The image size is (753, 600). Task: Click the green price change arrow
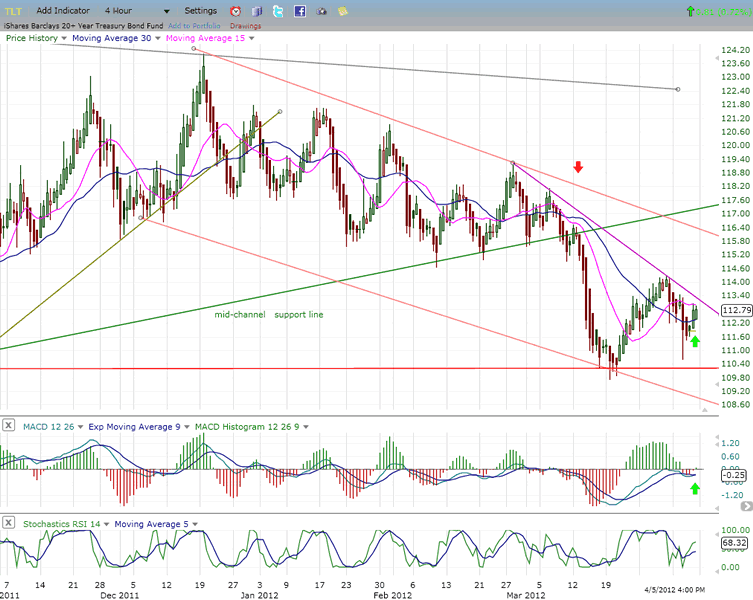[691, 11]
